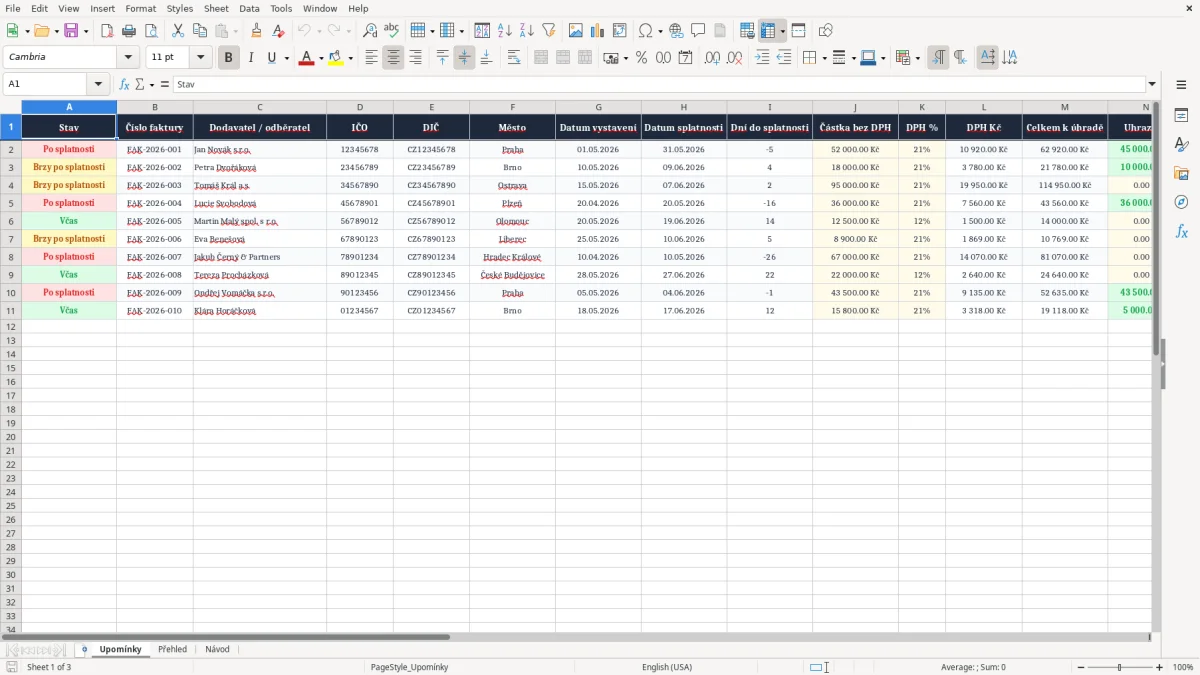The width and height of the screenshot is (1200, 675).
Task: Apply yellow background color swatch
Action: coord(336,58)
